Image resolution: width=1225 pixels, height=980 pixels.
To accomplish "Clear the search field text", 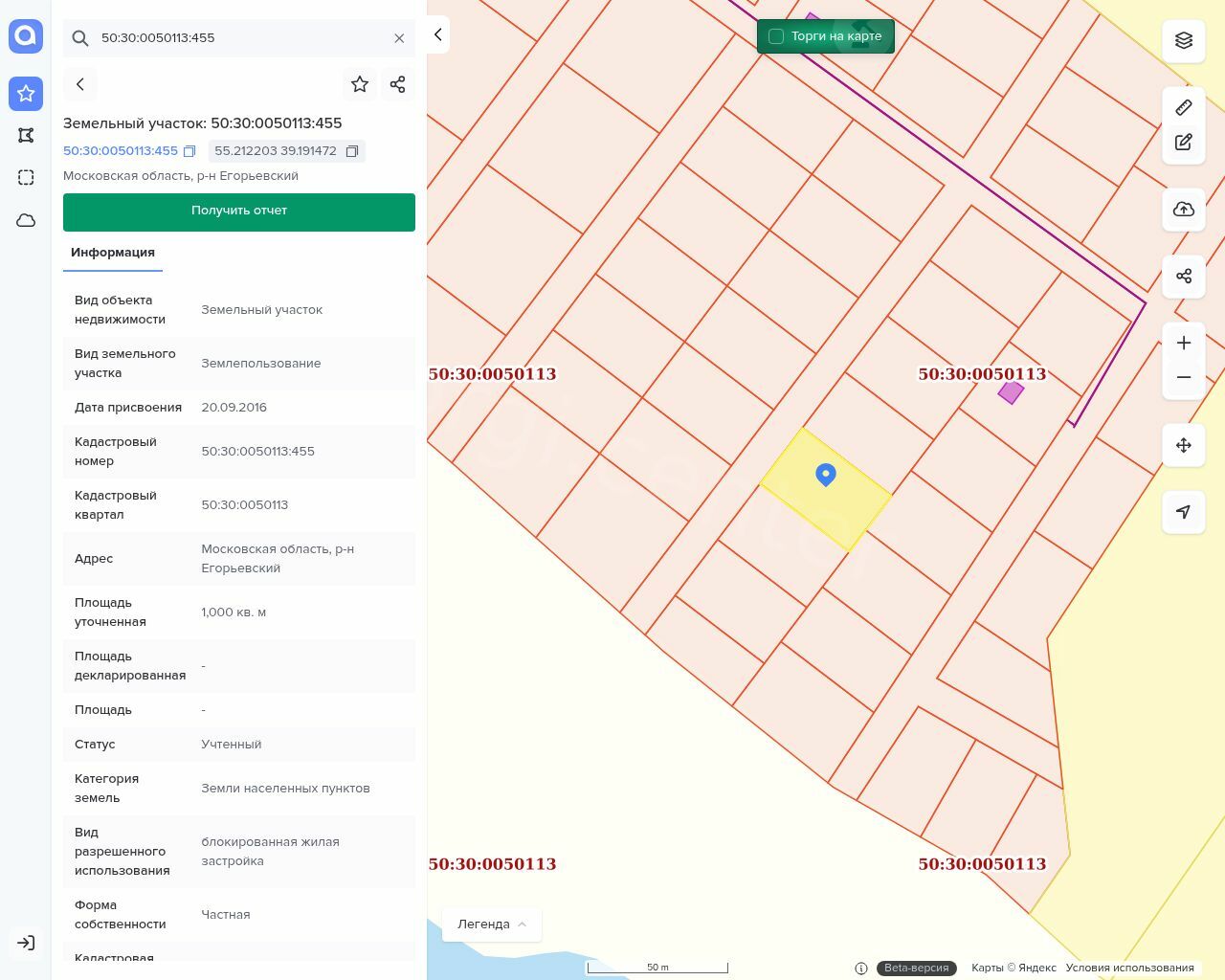I will [x=399, y=38].
